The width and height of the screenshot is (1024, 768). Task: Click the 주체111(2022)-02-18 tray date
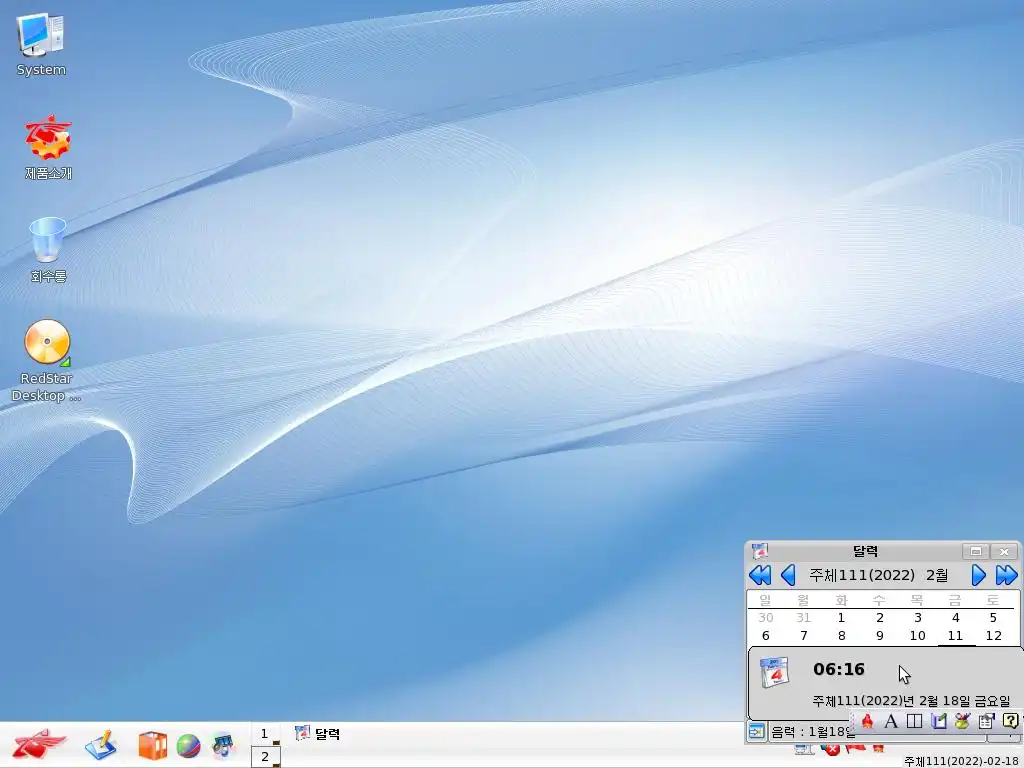click(963, 761)
